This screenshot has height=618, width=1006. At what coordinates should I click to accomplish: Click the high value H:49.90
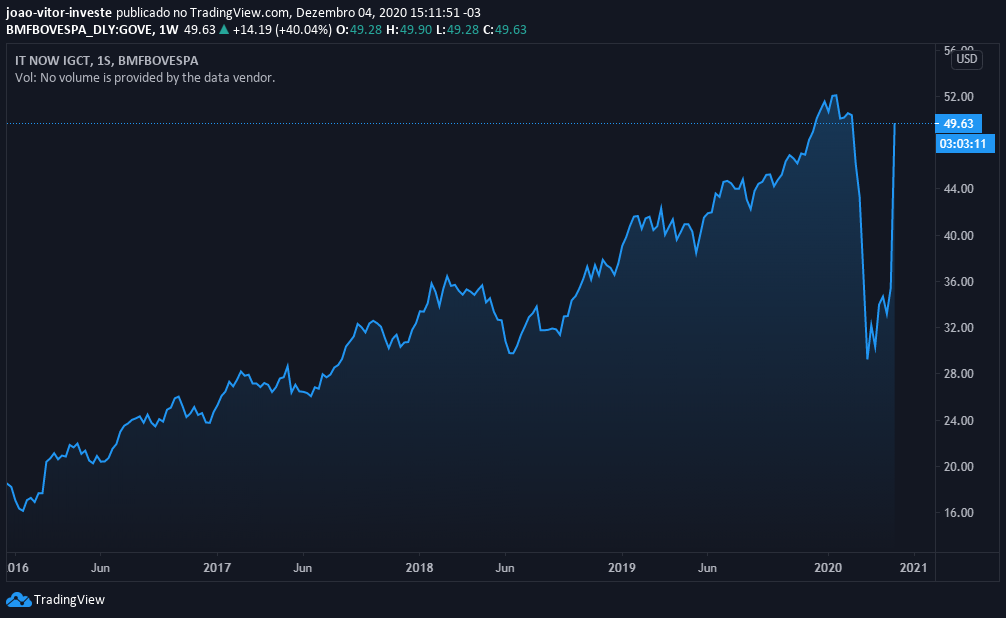[x=409, y=30]
